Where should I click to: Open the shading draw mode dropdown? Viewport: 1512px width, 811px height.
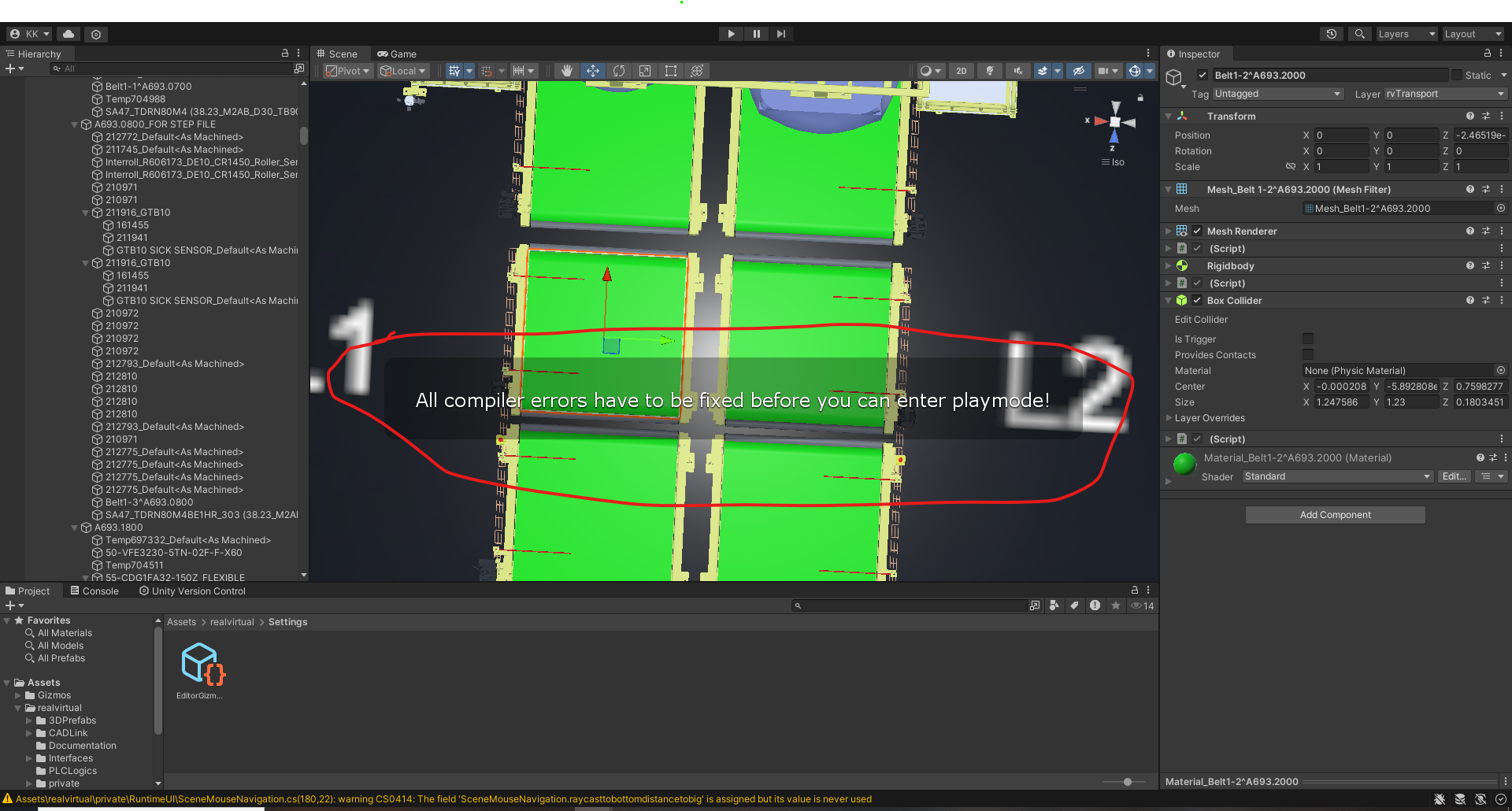point(931,71)
